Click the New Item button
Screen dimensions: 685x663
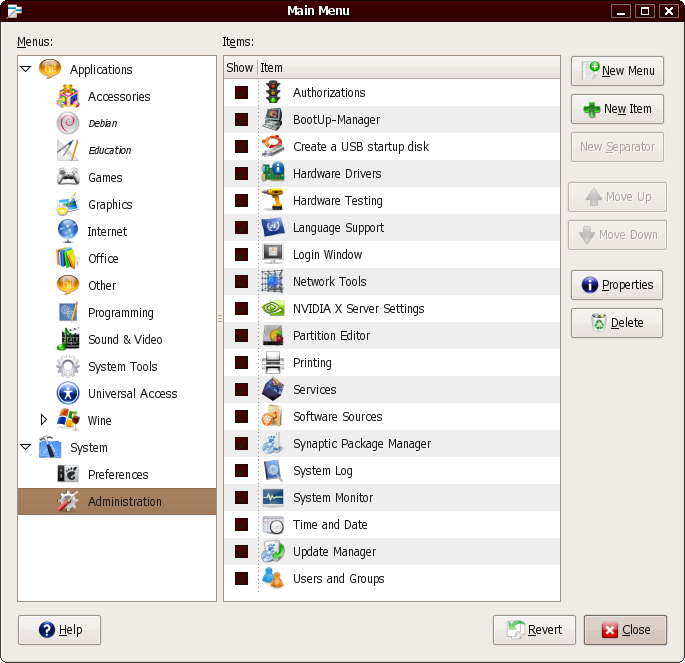(x=617, y=109)
